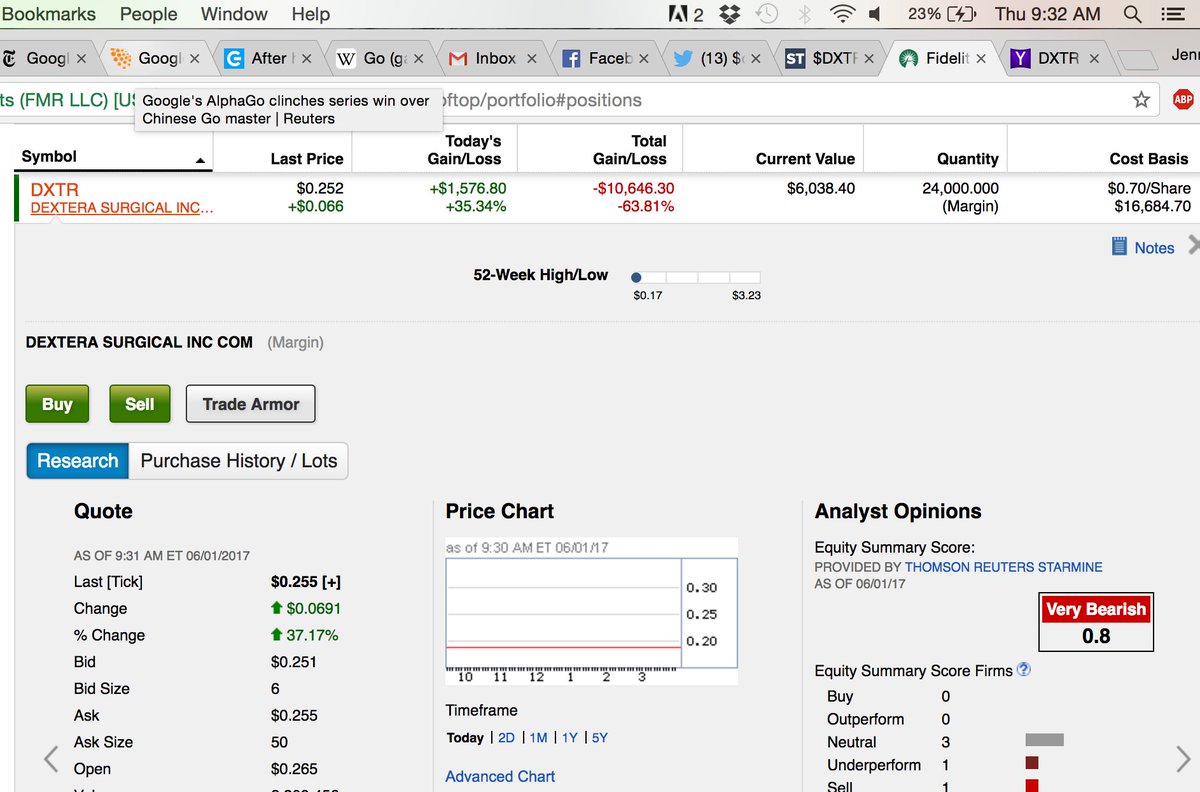1200x792 pixels.
Task: Close the Twitter tab
Action: (756, 58)
